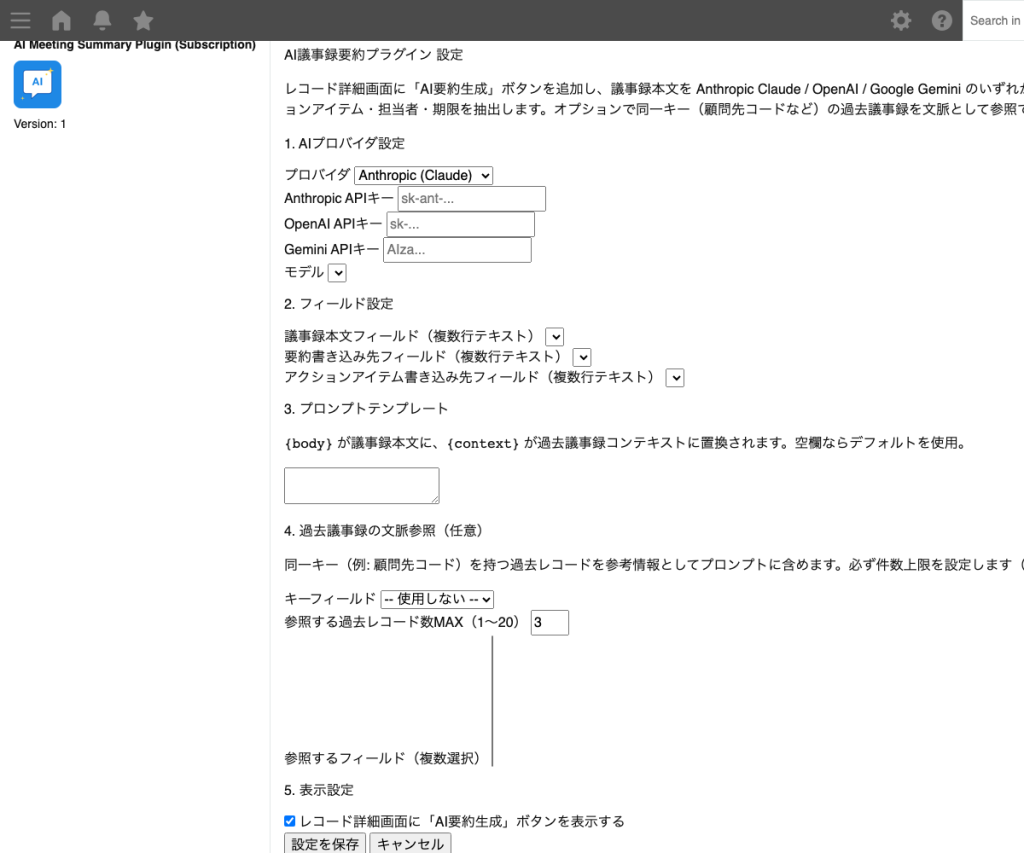
Task: Click the prompt template text area
Action: pyautogui.click(x=361, y=485)
